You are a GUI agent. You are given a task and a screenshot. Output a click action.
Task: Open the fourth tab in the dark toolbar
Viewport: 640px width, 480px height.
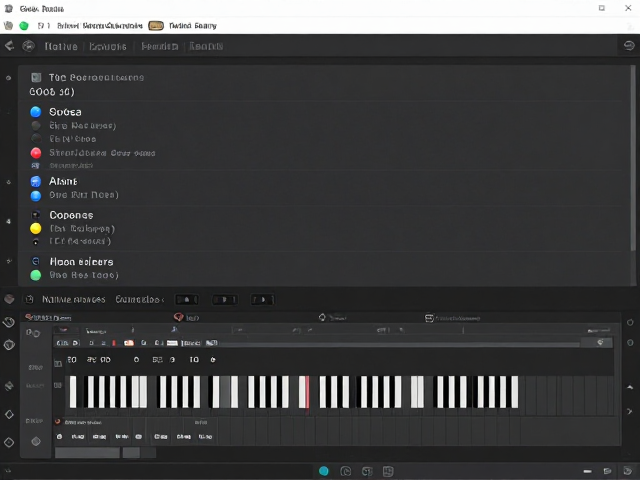click(206, 46)
